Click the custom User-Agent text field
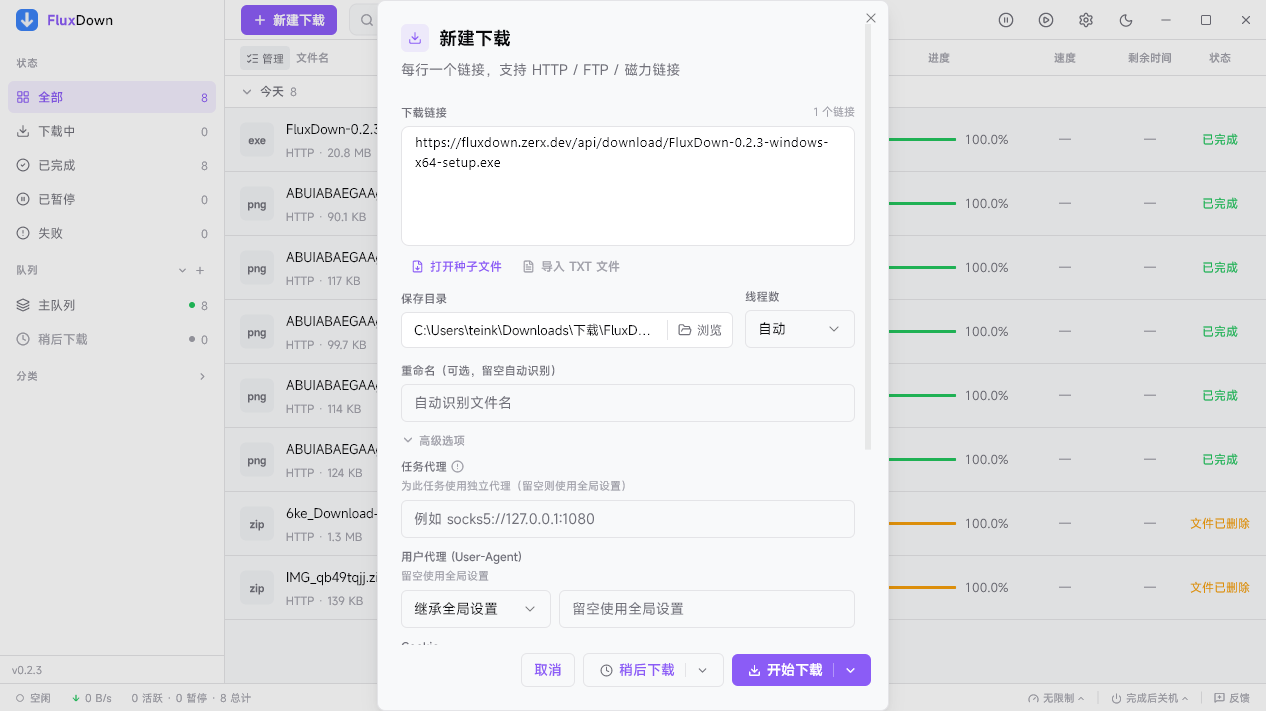Screen dimensions: 1266x711 pyautogui.click(x=707, y=608)
